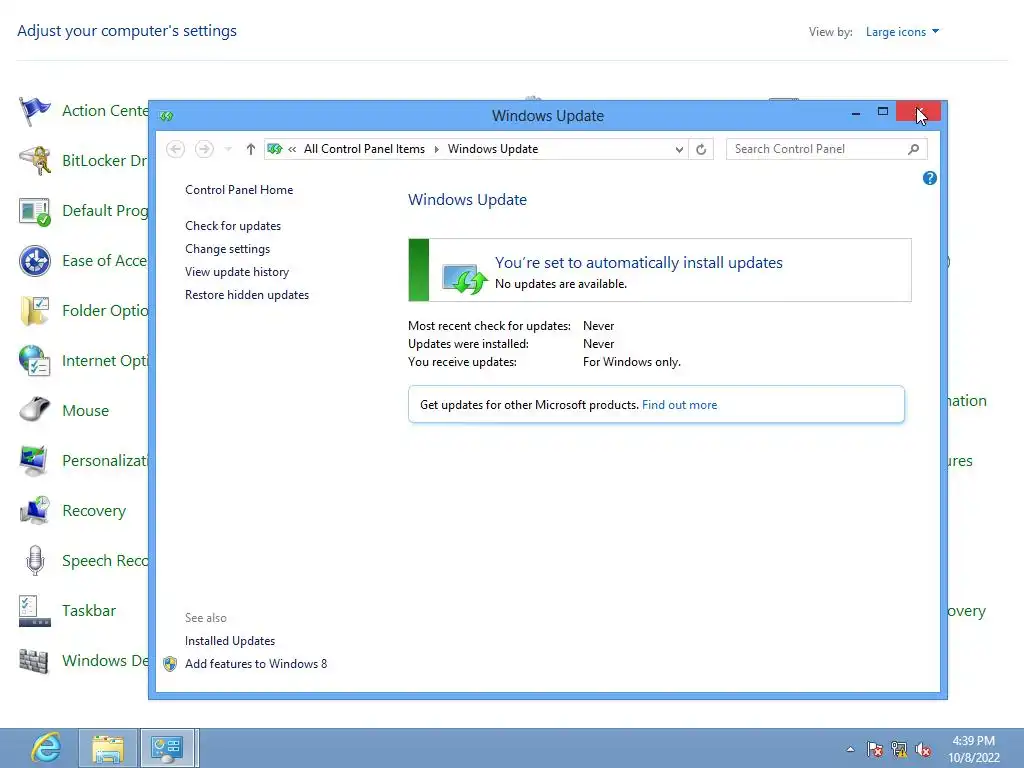Click Control Panel taskbar button
This screenshot has width=1024, height=768.
click(x=167, y=748)
